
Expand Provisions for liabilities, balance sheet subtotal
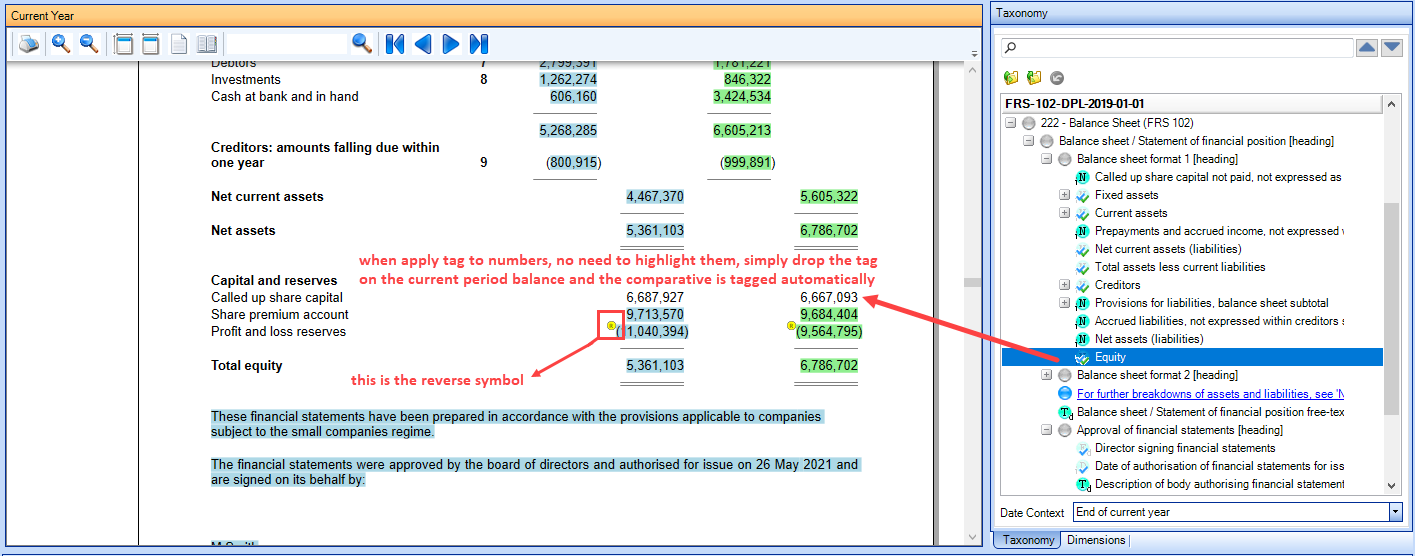pos(1065,303)
